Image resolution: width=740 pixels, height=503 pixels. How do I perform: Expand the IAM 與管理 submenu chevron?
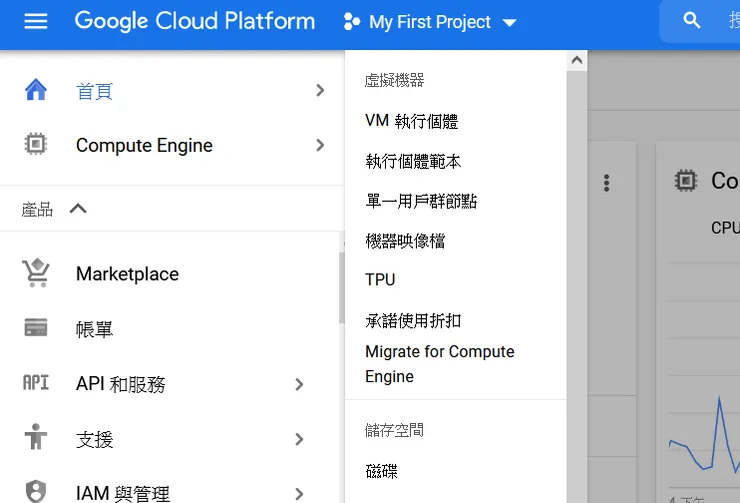click(x=299, y=494)
